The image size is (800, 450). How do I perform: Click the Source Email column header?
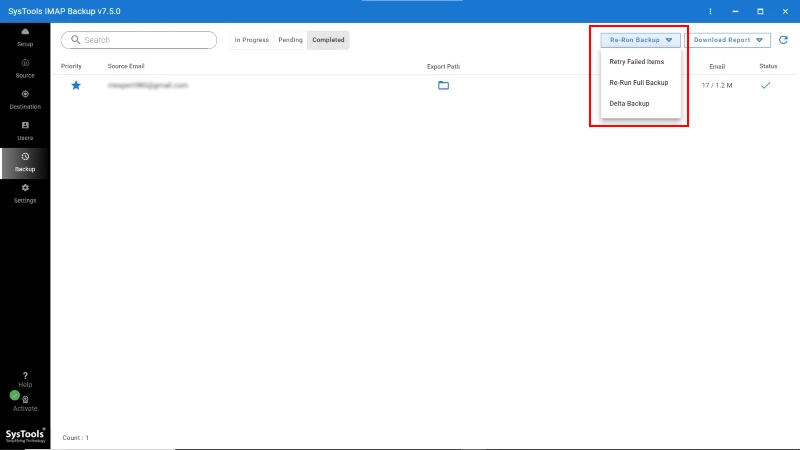(126, 66)
